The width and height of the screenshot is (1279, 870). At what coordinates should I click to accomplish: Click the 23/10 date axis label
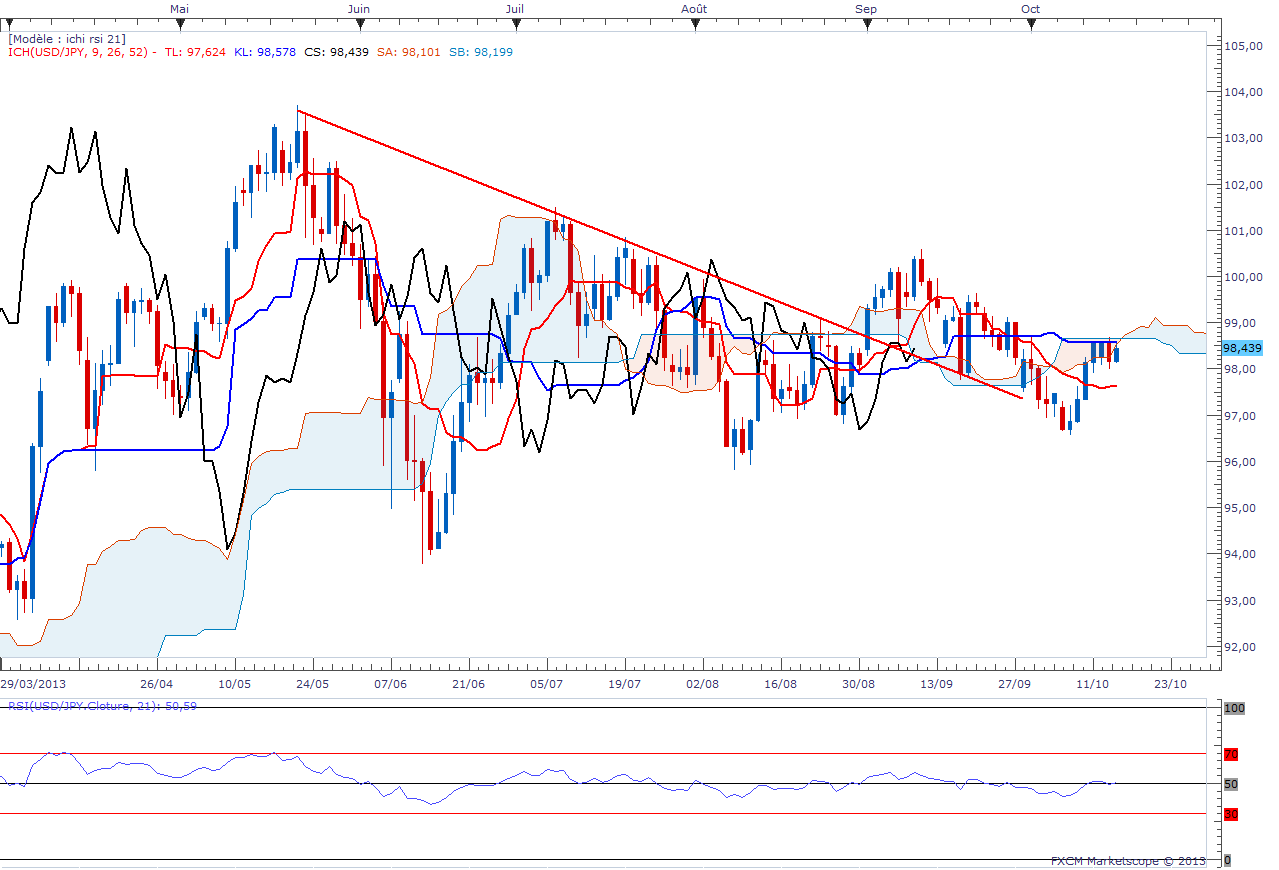click(1170, 683)
